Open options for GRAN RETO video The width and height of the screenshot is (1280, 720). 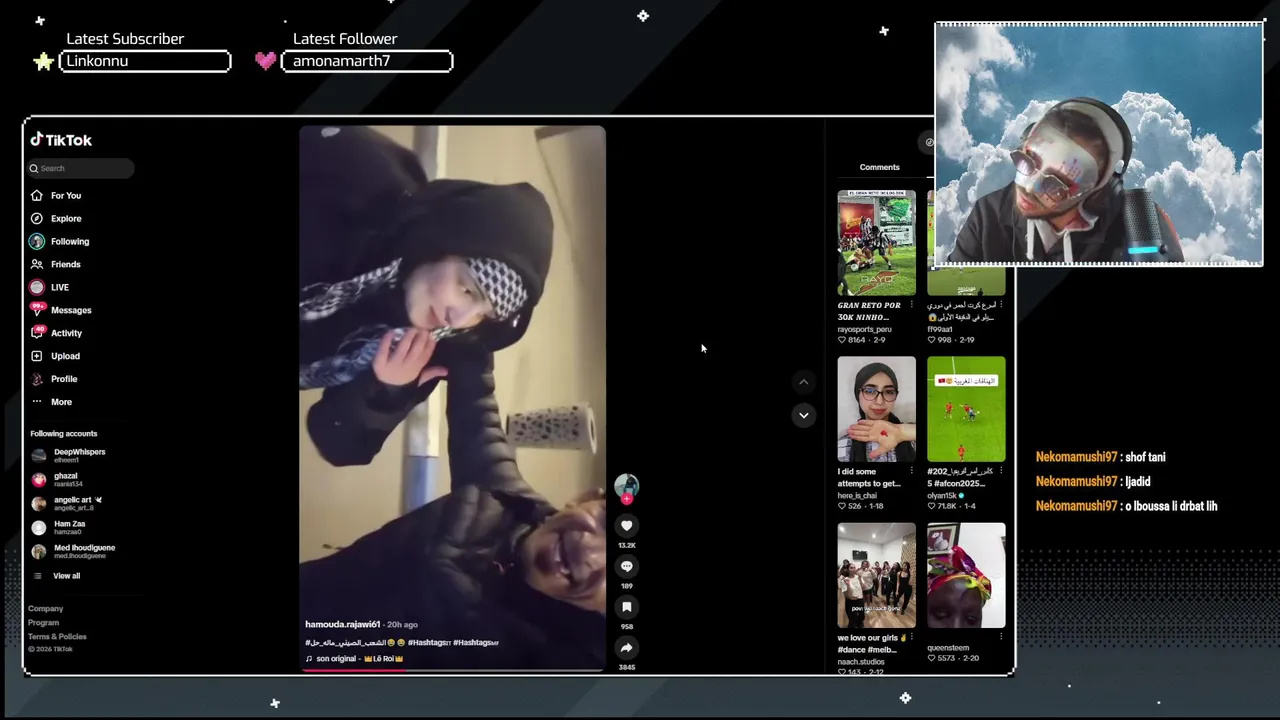(911, 305)
